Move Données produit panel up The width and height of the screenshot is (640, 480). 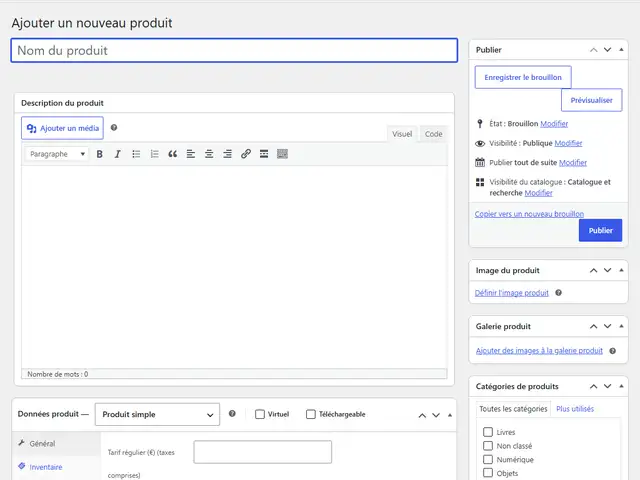[x=422, y=416]
